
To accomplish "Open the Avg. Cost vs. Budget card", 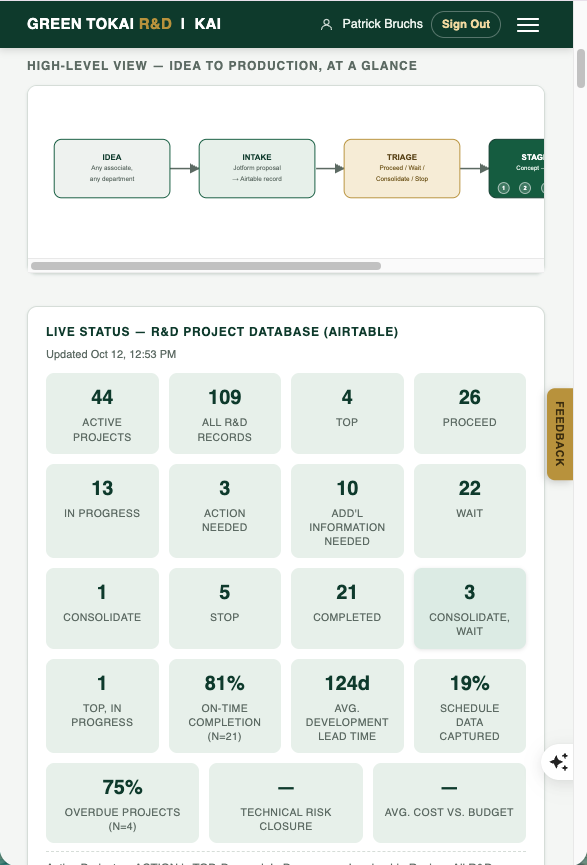I will click(x=449, y=803).
